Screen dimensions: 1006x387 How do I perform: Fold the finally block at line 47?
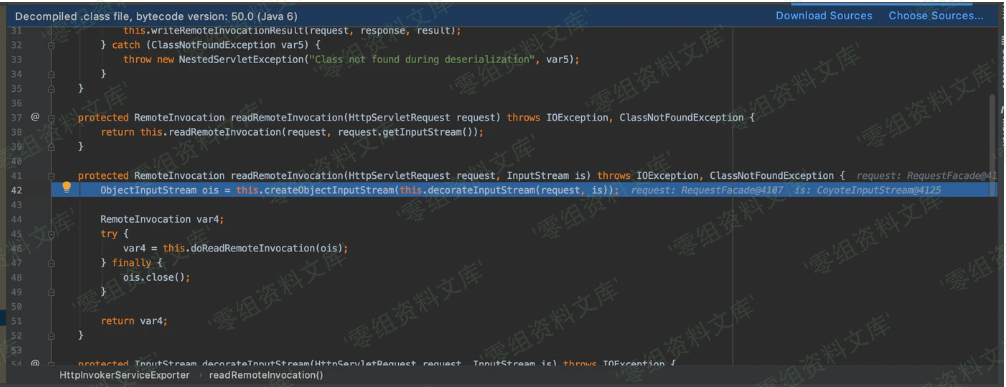[51, 263]
